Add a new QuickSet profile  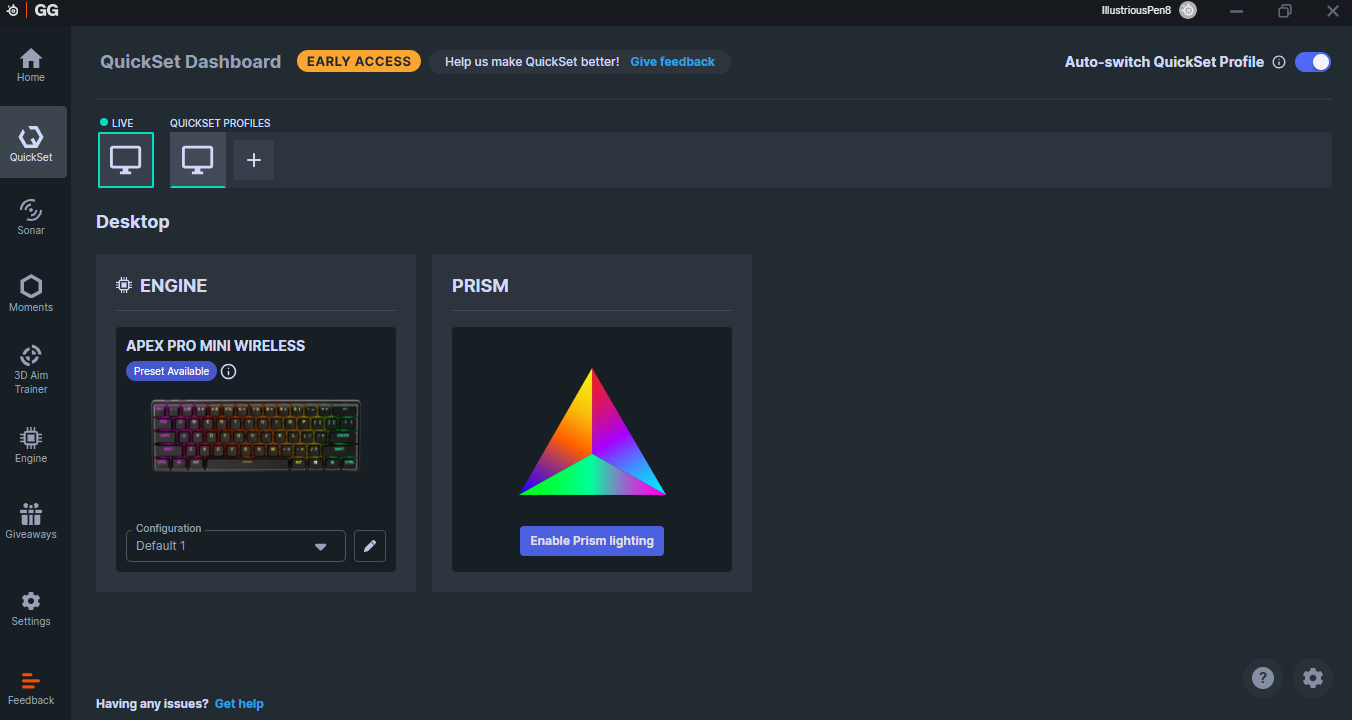point(254,160)
